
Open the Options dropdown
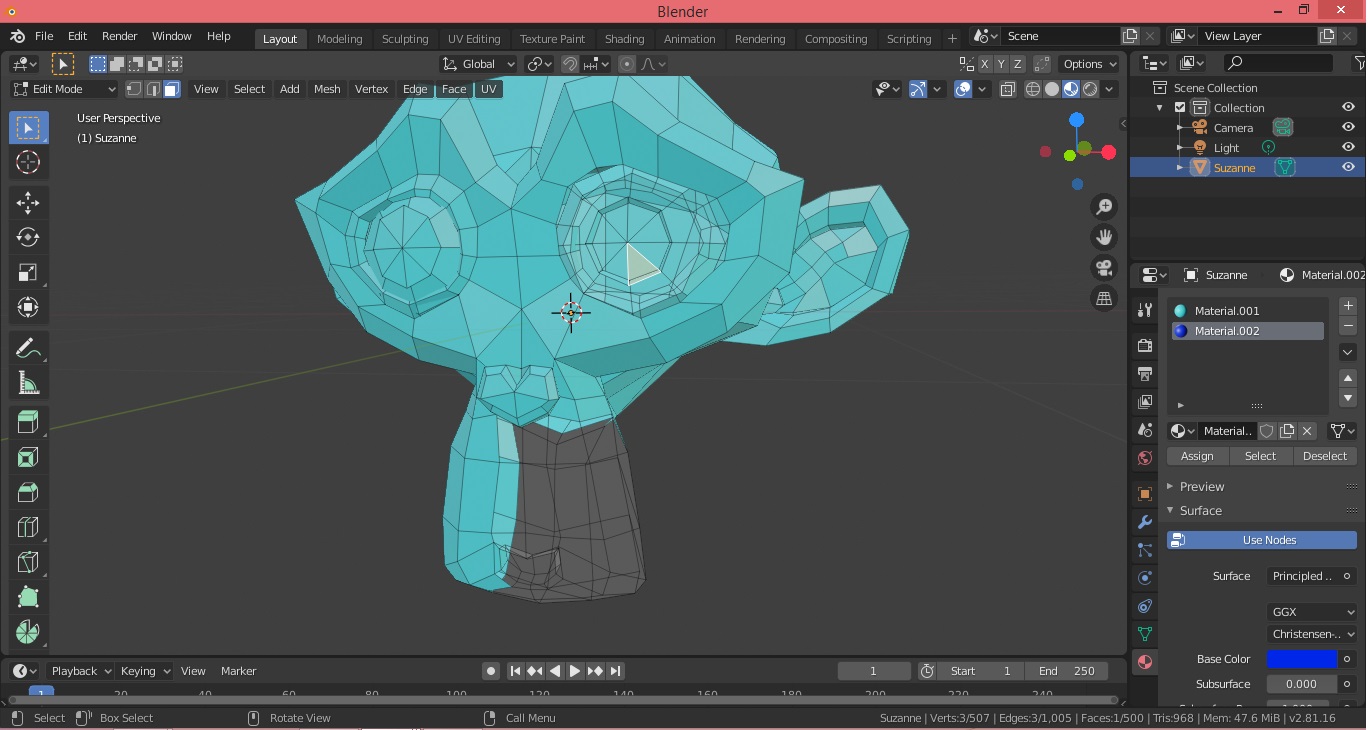coord(1090,64)
